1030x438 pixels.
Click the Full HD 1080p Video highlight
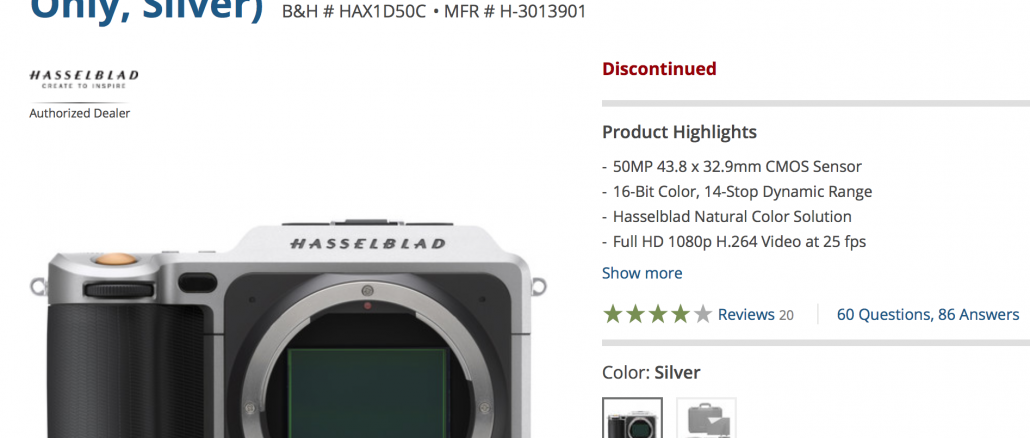tap(734, 242)
